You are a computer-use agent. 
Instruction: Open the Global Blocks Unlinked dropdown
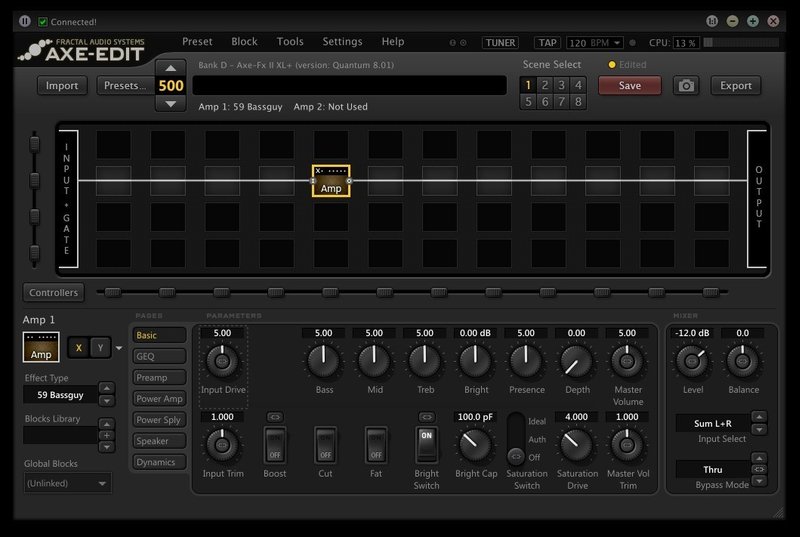[67, 483]
